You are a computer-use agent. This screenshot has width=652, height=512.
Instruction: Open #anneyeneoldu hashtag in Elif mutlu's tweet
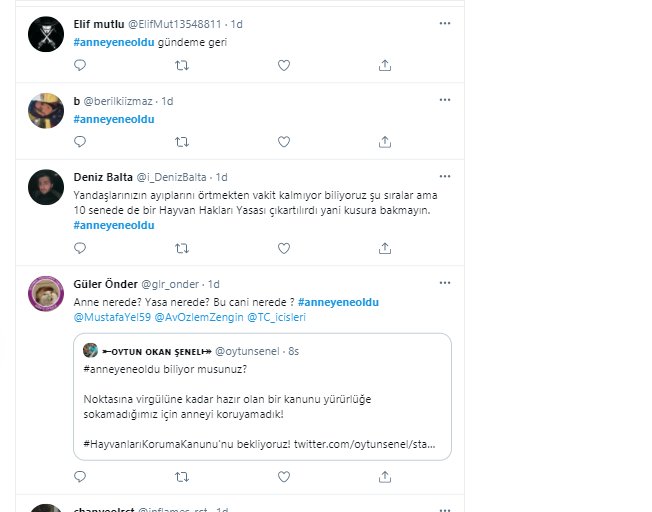[114, 42]
